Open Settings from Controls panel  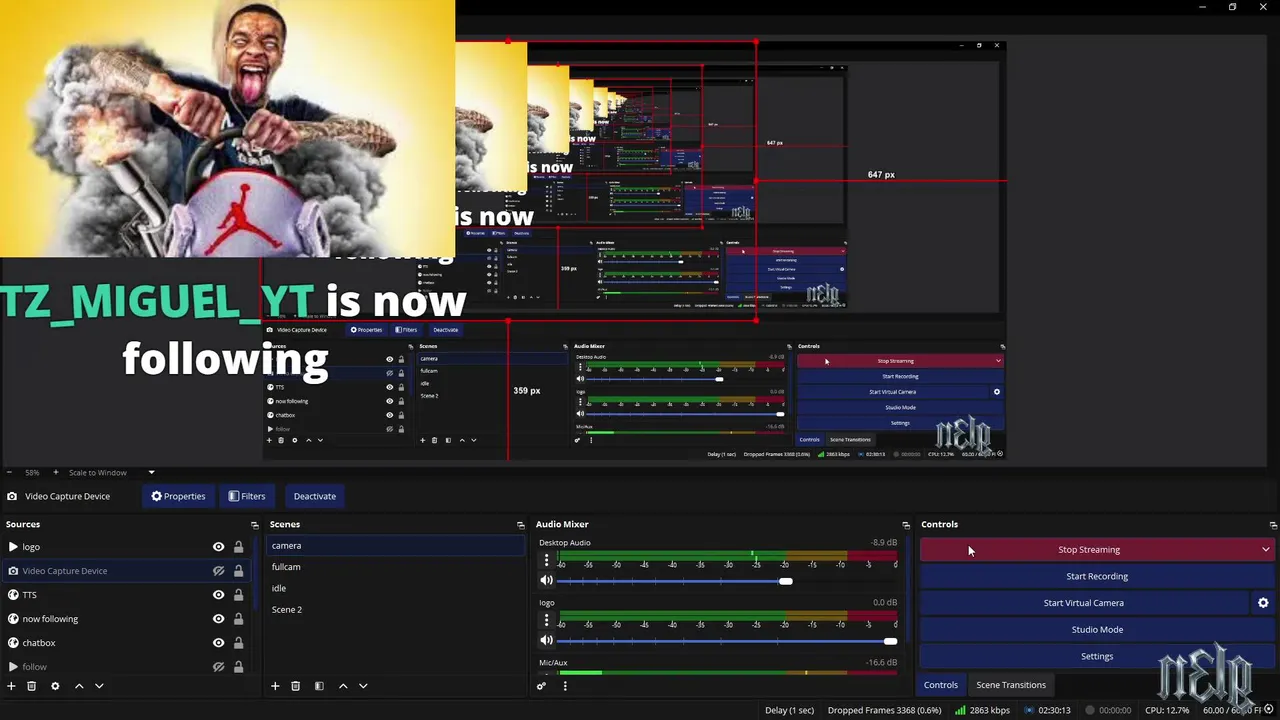click(x=1097, y=656)
